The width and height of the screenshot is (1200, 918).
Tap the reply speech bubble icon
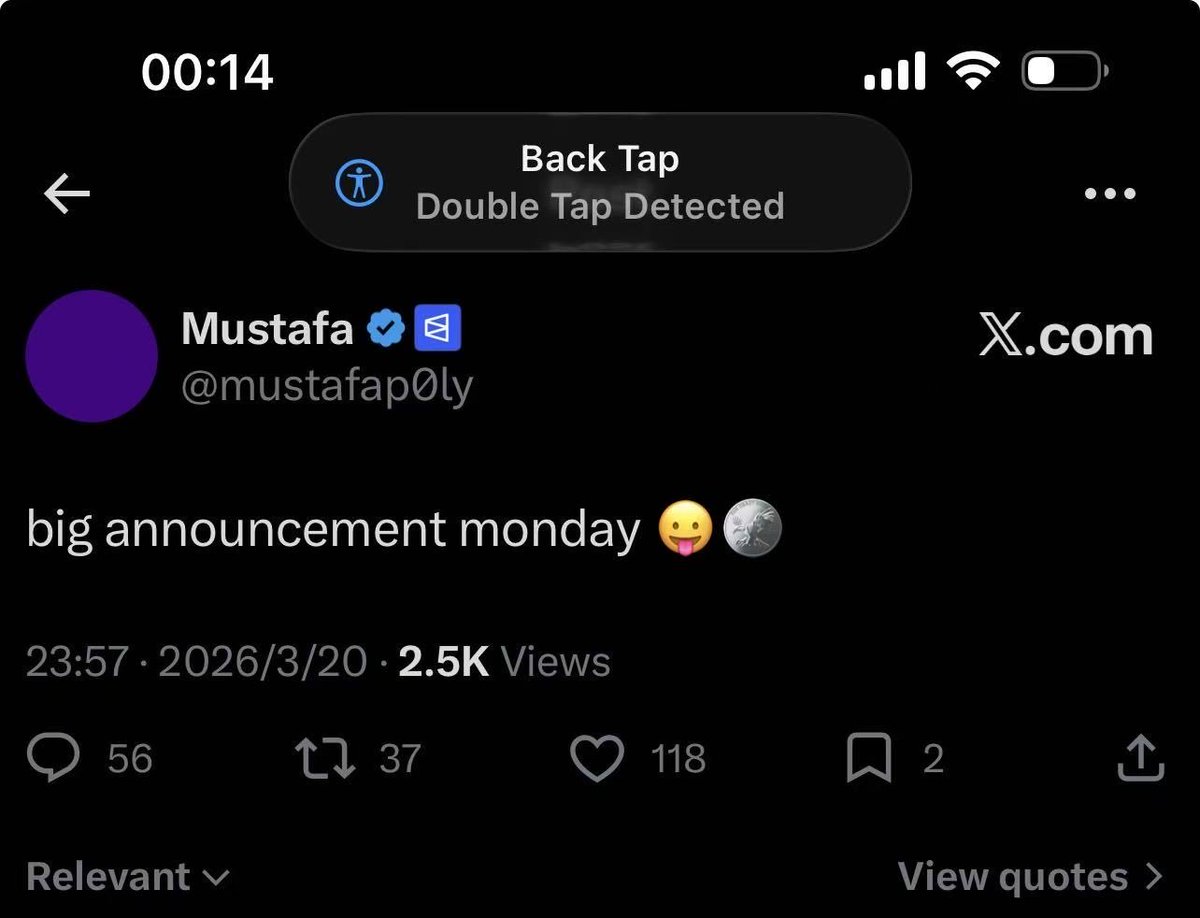(52, 759)
